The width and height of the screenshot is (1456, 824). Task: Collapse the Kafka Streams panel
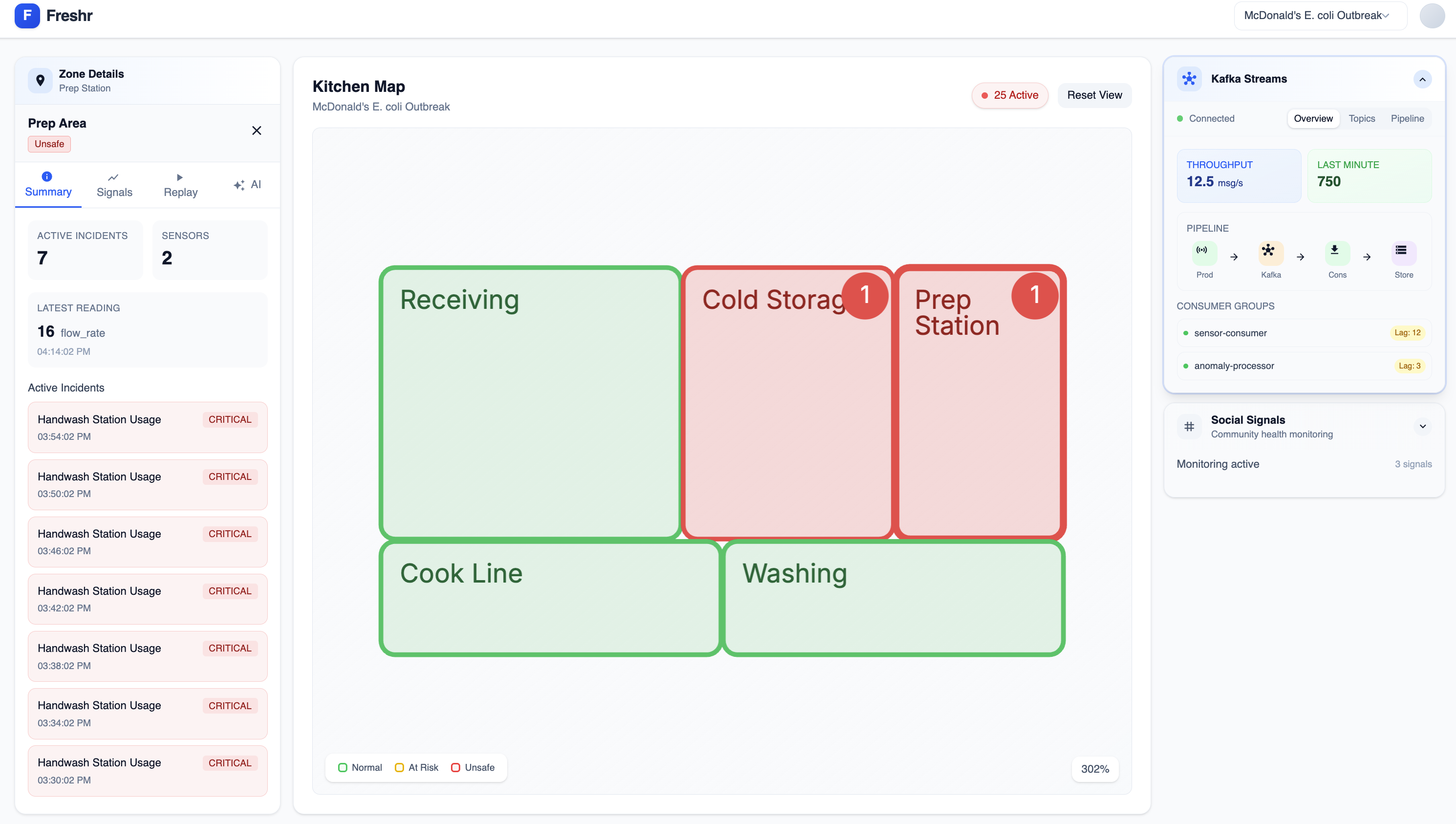1421,79
